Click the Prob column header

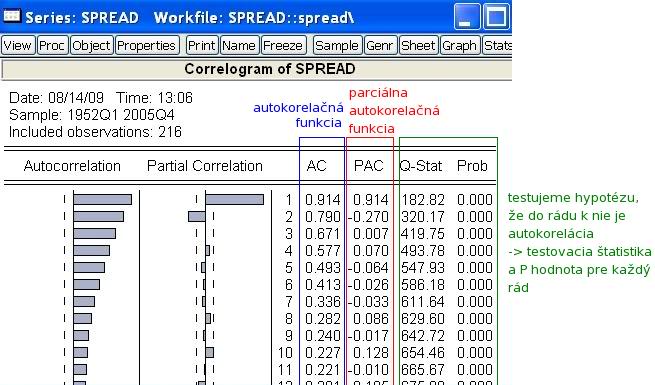pos(472,166)
